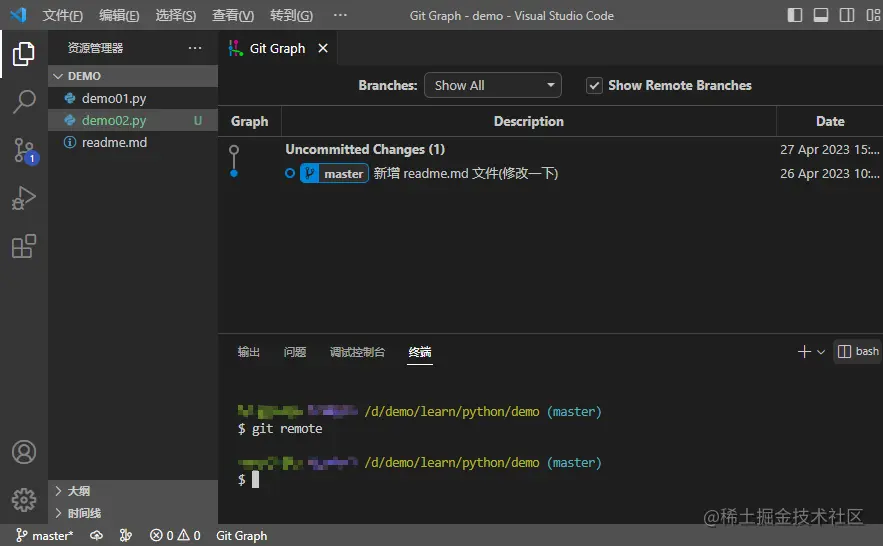Switch to the 输出 panel tab
The image size is (883, 546).
(x=248, y=352)
